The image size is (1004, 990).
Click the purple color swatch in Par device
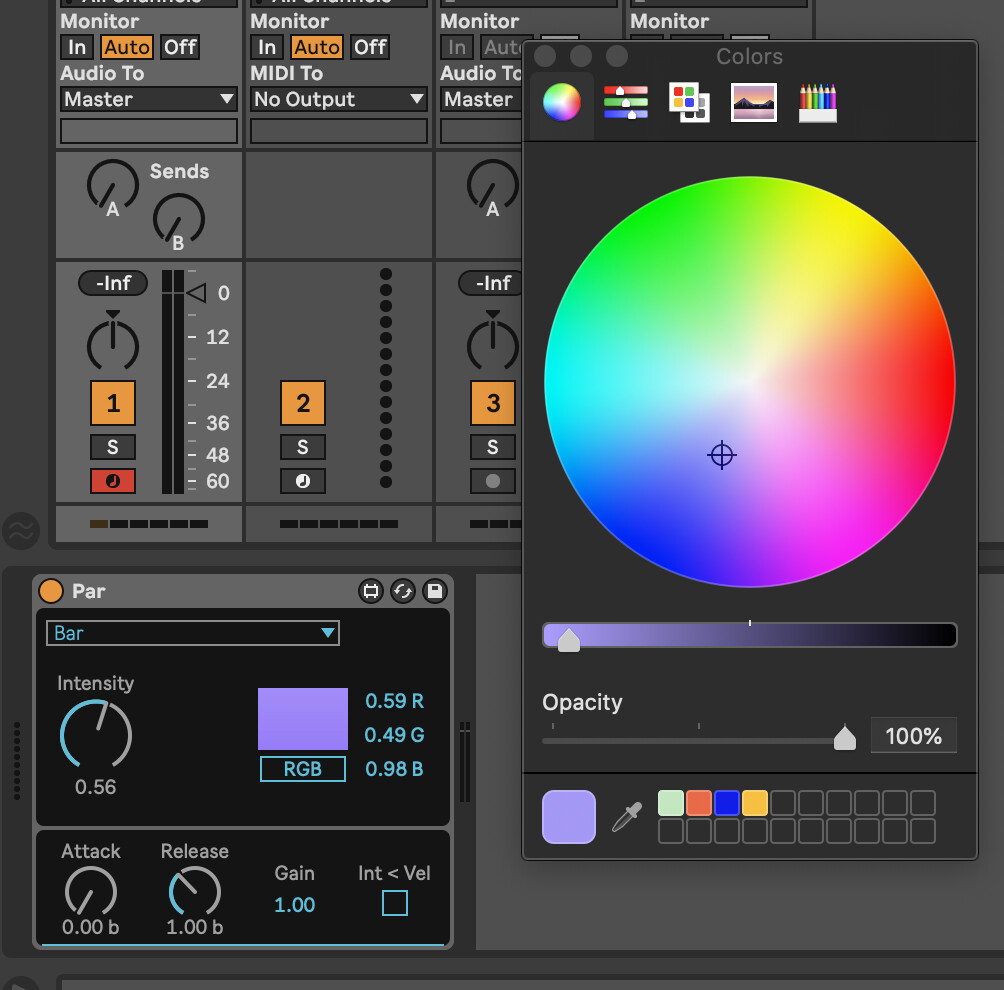302,718
